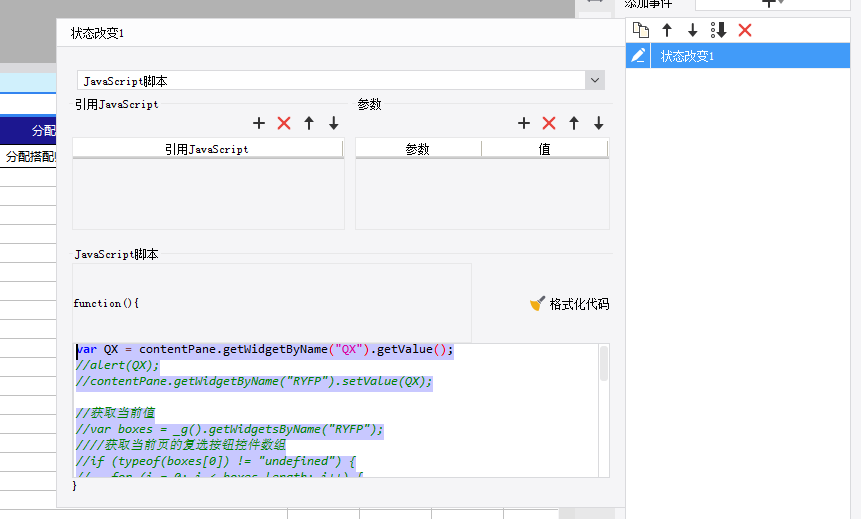Click the pencil edit icon for 状态改变1
The width and height of the screenshot is (861, 519).
pos(638,55)
